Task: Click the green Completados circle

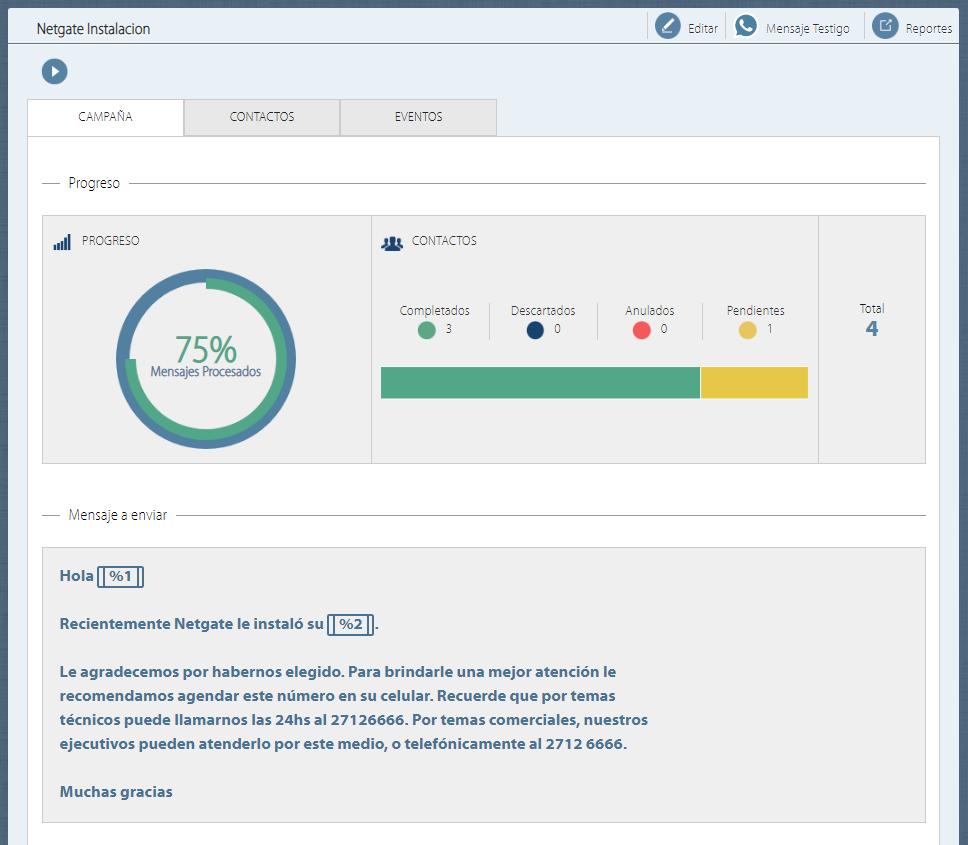Action: (427, 330)
